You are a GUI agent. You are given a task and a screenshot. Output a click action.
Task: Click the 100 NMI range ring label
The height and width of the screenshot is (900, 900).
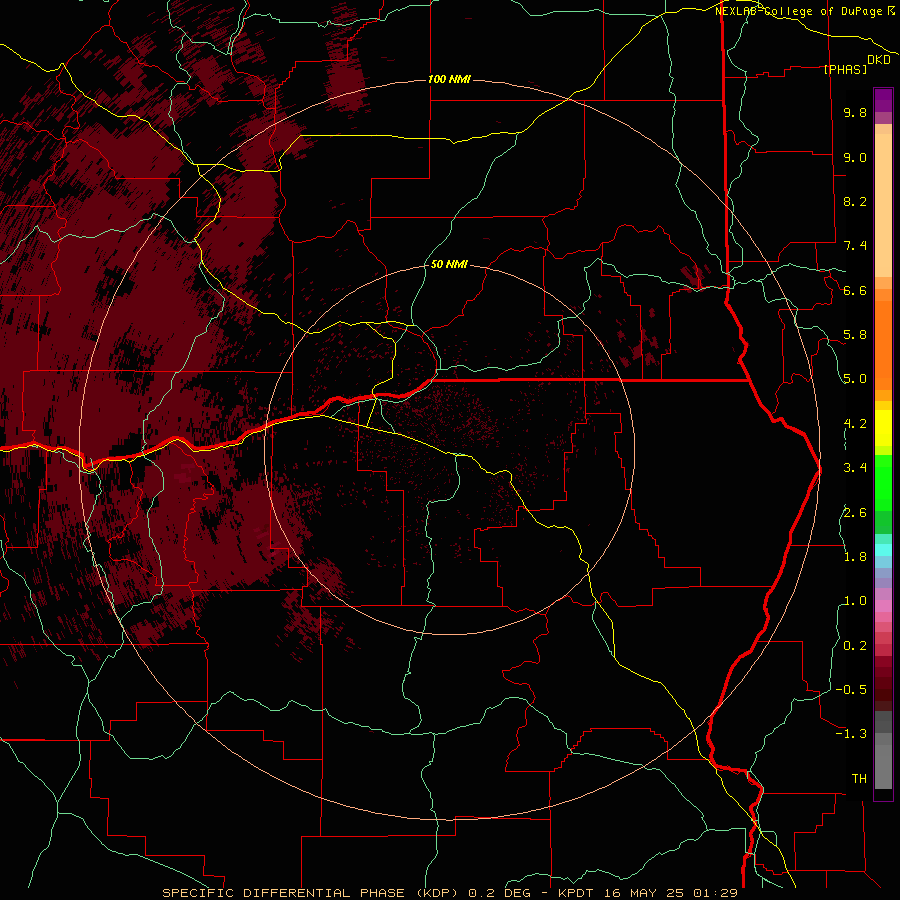tap(449, 79)
